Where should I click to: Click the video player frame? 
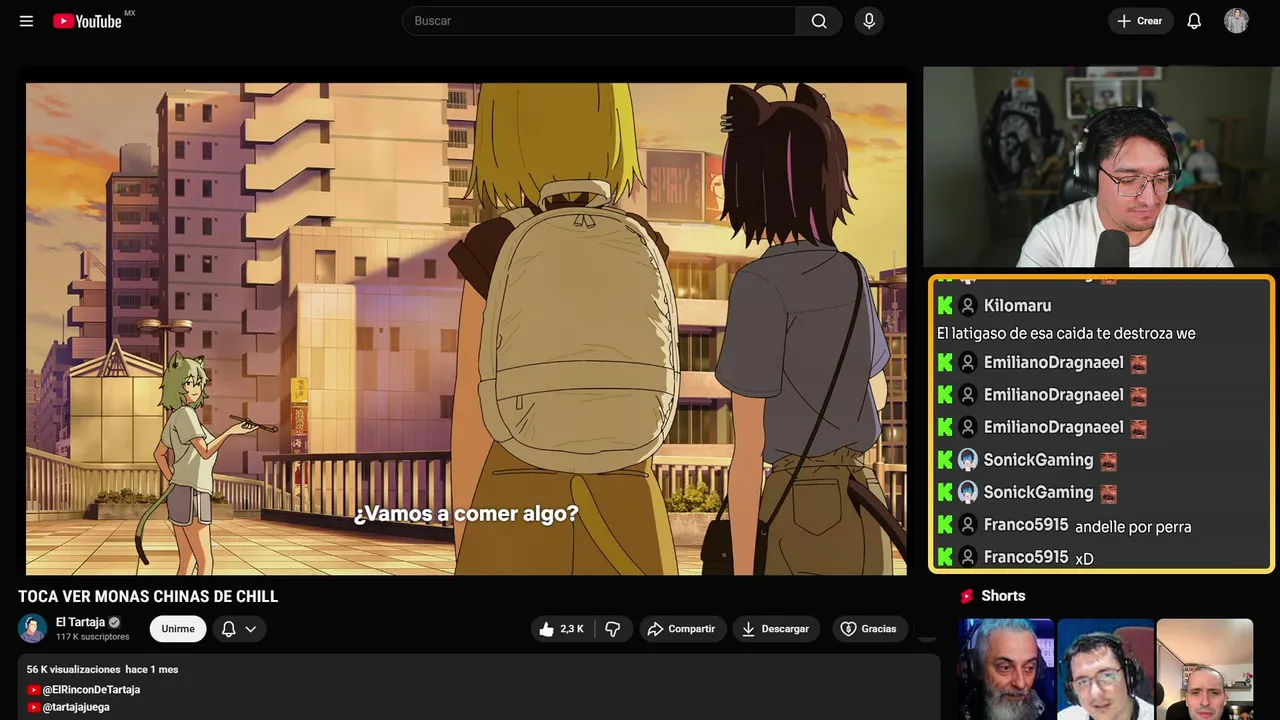tap(466, 329)
